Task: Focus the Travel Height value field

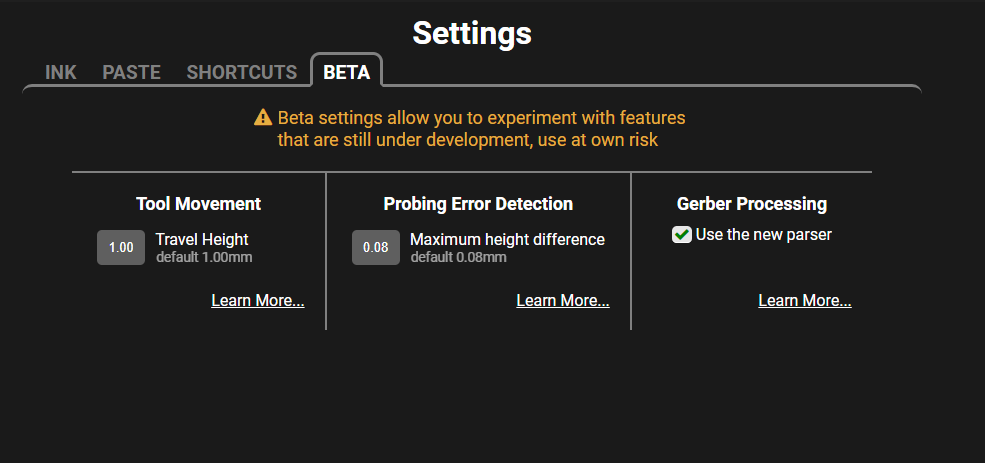Action: click(x=121, y=248)
